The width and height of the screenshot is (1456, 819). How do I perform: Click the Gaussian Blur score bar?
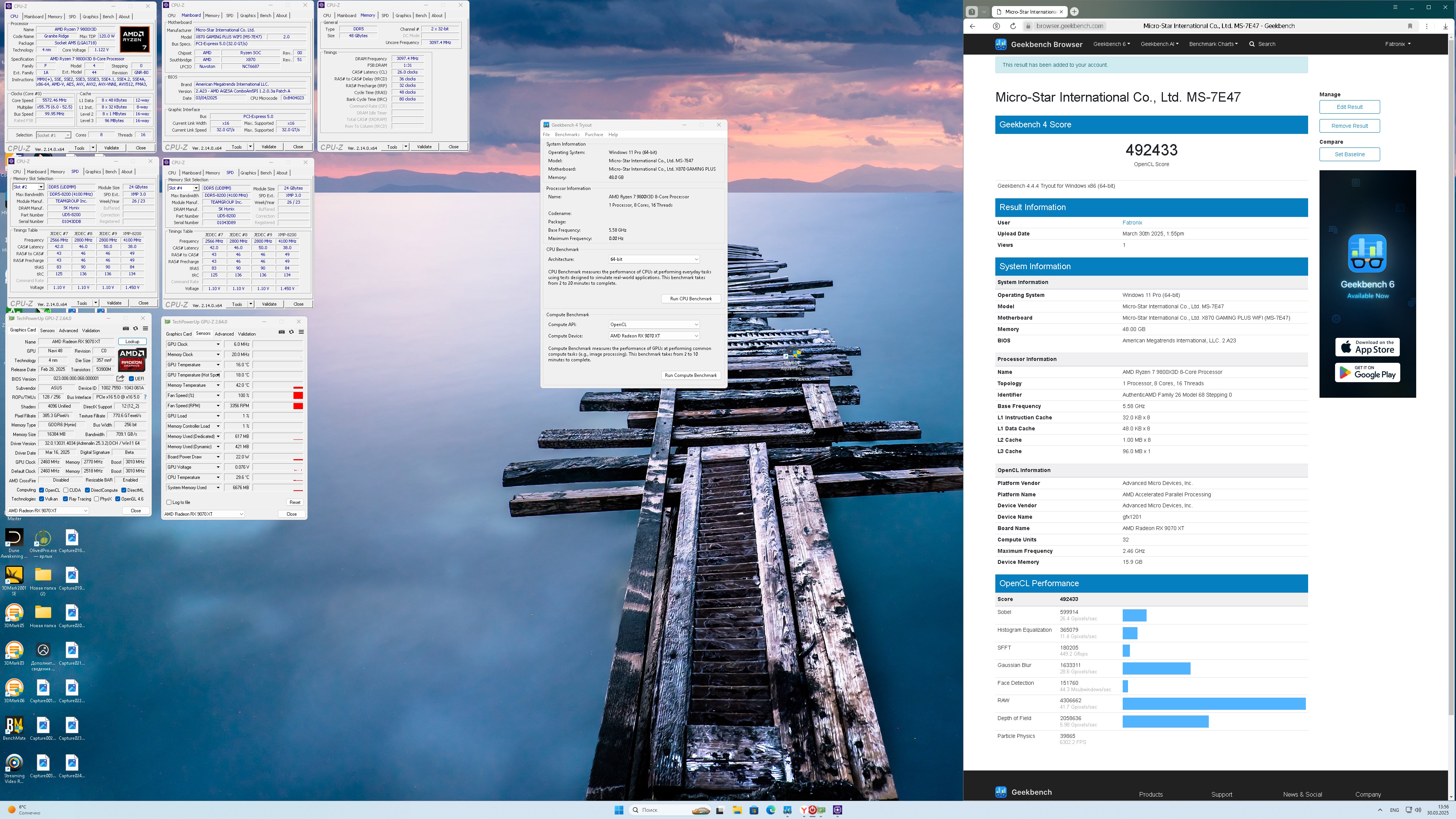pyautogui.click(x=1156, y=668)
